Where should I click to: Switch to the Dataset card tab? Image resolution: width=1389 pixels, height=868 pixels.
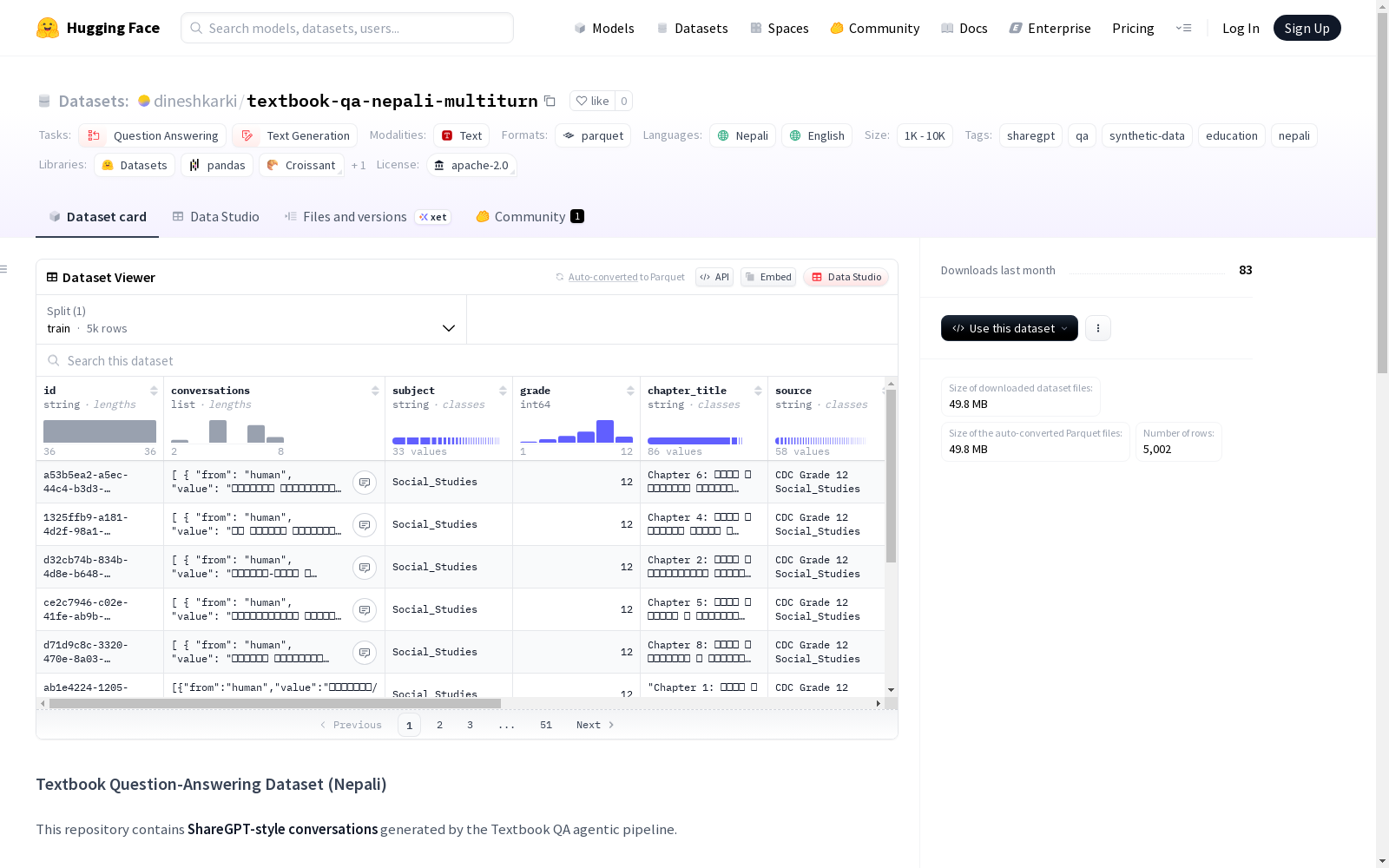pos(97,217)
